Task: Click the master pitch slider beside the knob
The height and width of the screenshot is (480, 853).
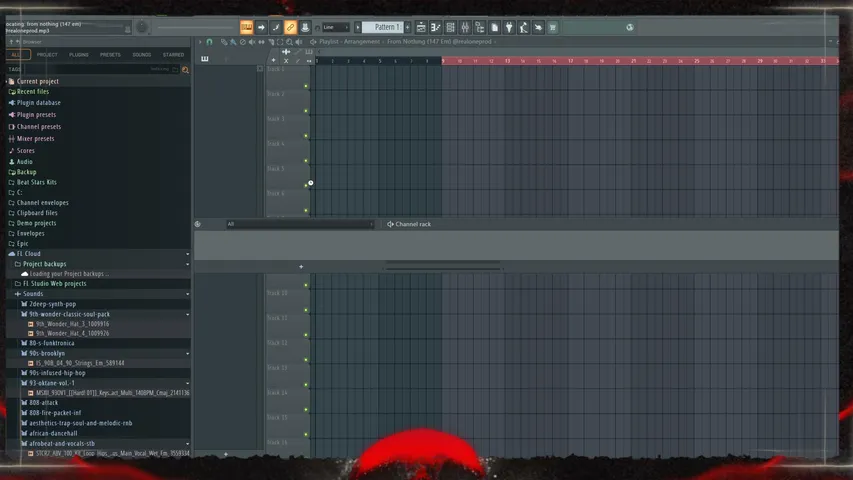Action: (195, 27)
